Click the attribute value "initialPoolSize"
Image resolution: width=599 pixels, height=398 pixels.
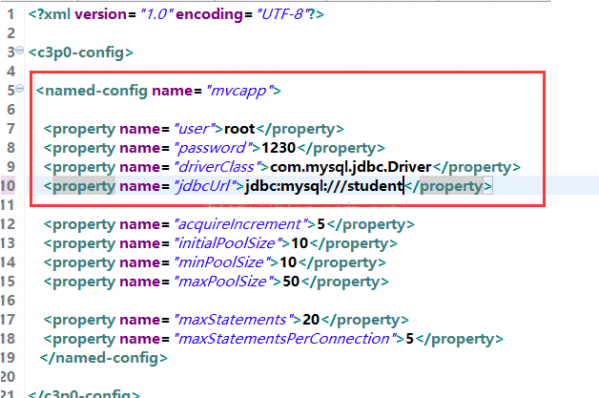click(228, 243)
